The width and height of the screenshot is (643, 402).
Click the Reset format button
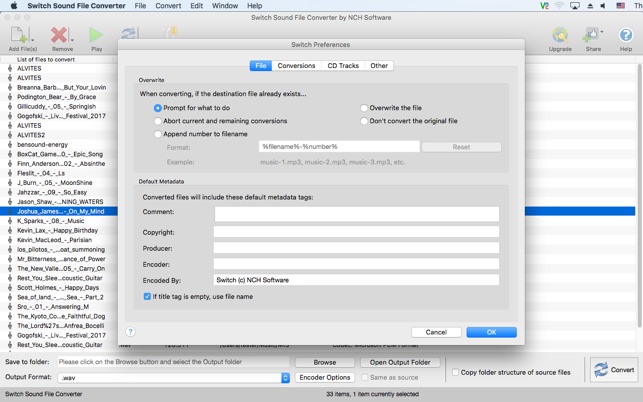(461, 147)
